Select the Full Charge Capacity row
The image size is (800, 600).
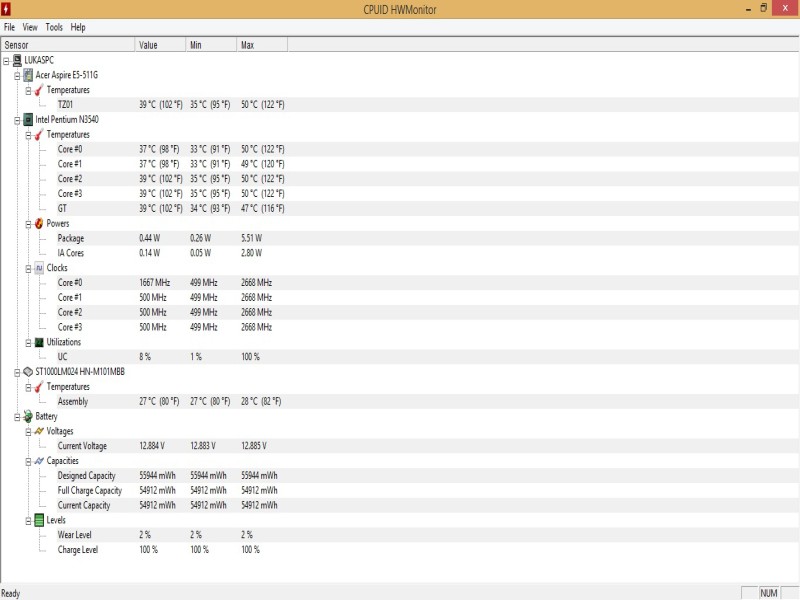pos(427,490)
